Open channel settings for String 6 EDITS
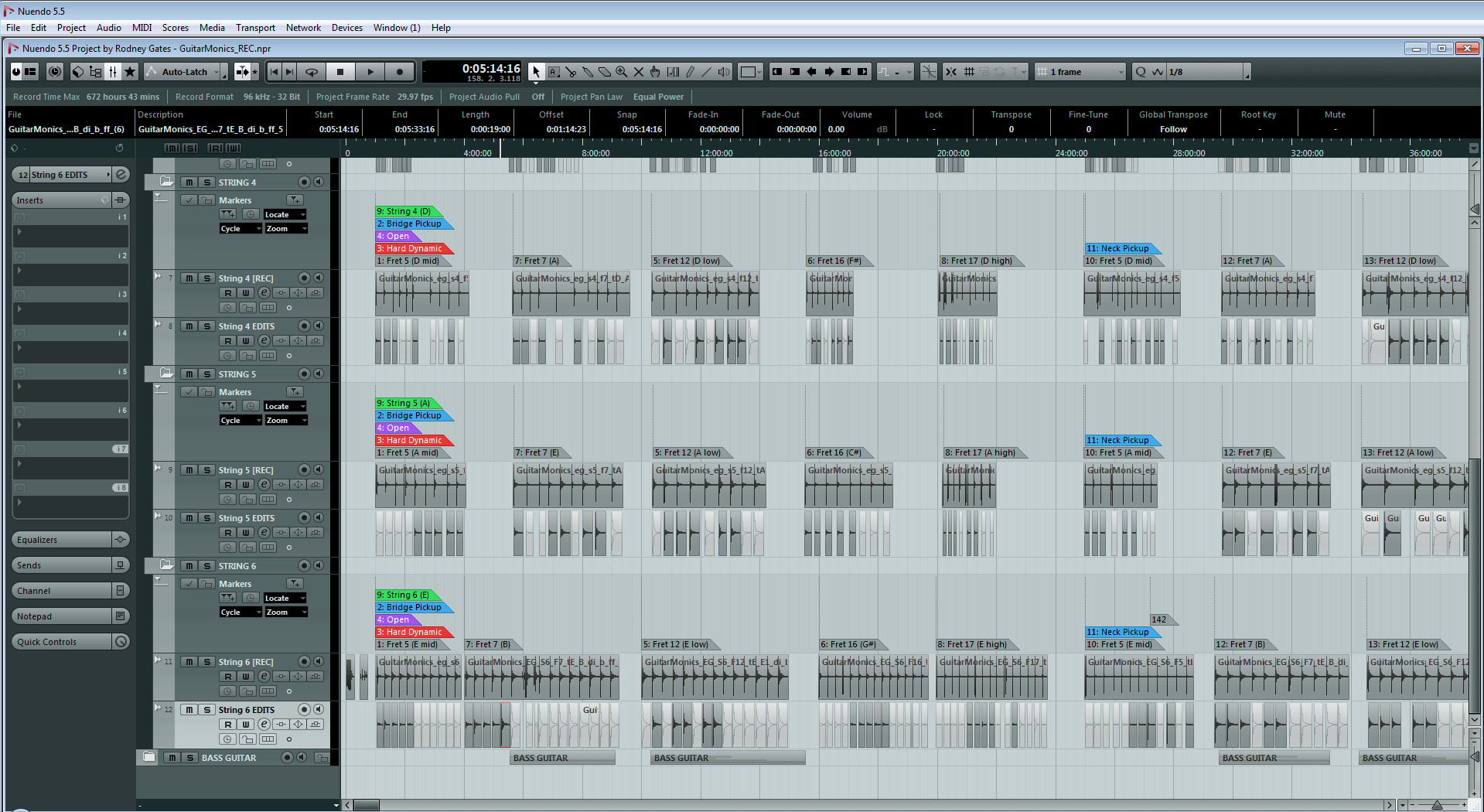Image resolution: width=1484 pixels, height=812 pixels. pos(264,725)
